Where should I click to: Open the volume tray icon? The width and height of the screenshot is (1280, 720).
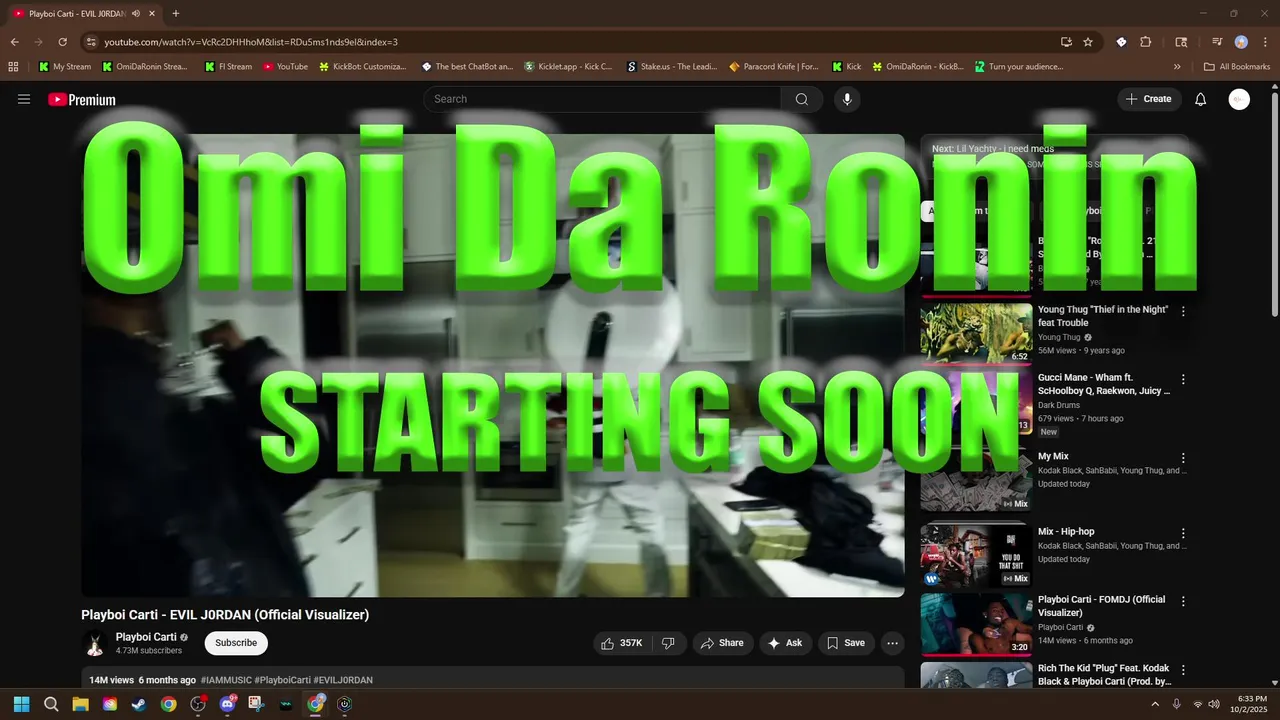[1214, 704]
